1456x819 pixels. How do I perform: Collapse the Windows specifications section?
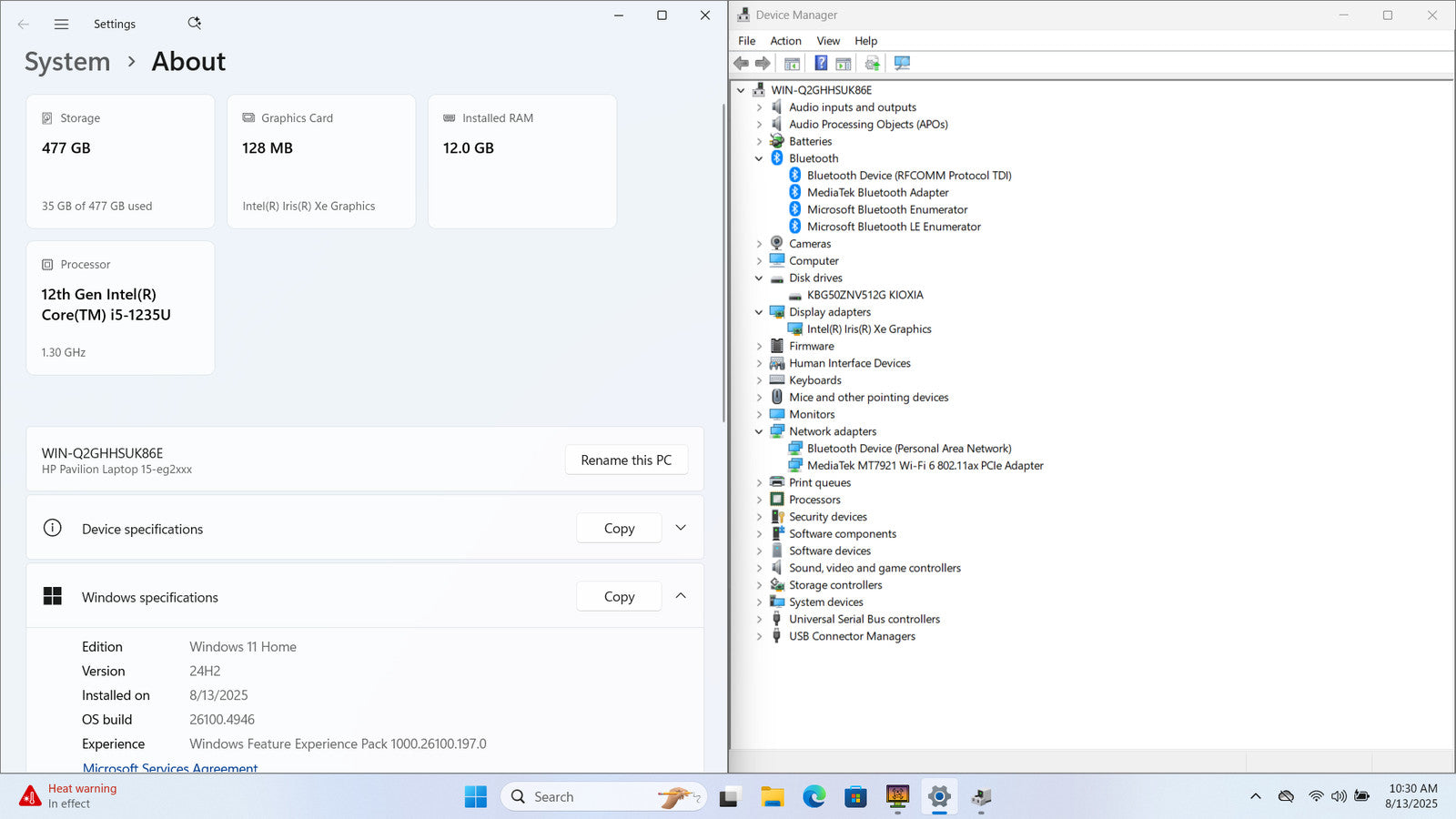pyautogui.click(x=681, y=596)
